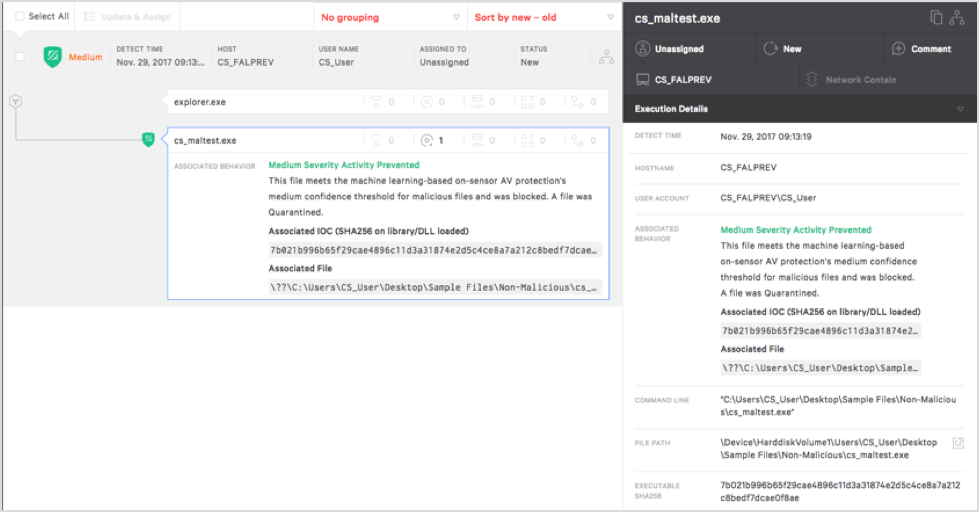This screenshot has width=979, height=512.
Task: Click the New value under Status column
Action: pyautogui.click(x=529, y=62)
